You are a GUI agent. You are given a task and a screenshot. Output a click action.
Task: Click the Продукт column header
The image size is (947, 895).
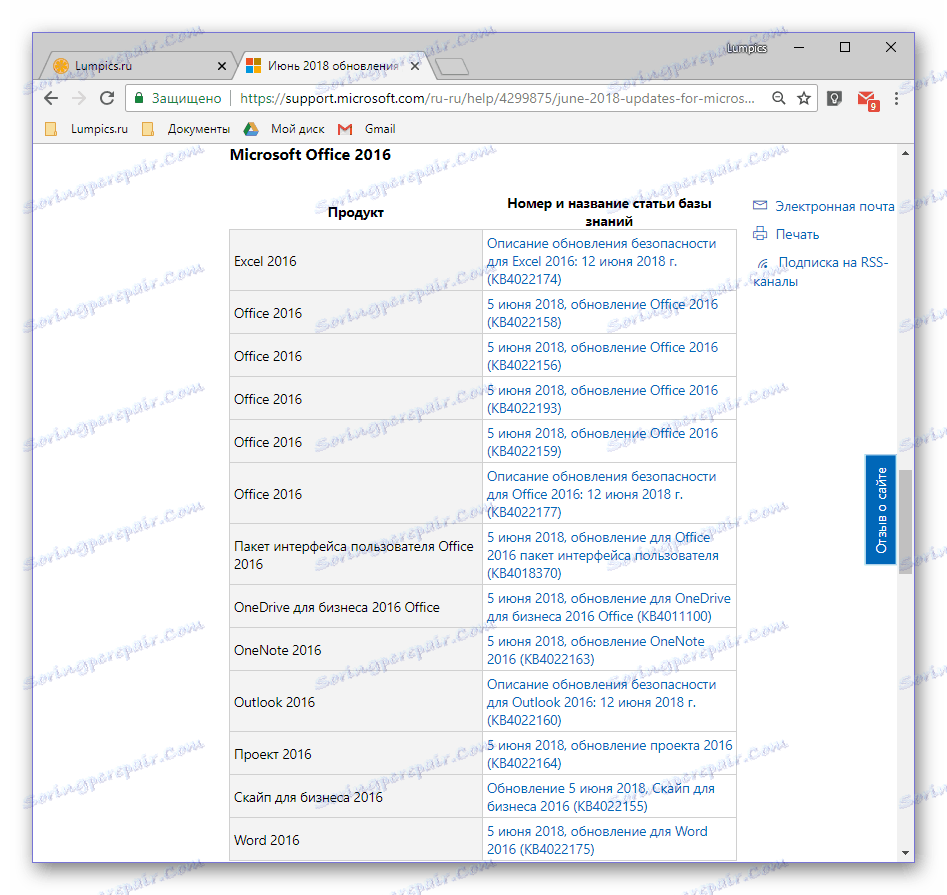coord(356,212)
